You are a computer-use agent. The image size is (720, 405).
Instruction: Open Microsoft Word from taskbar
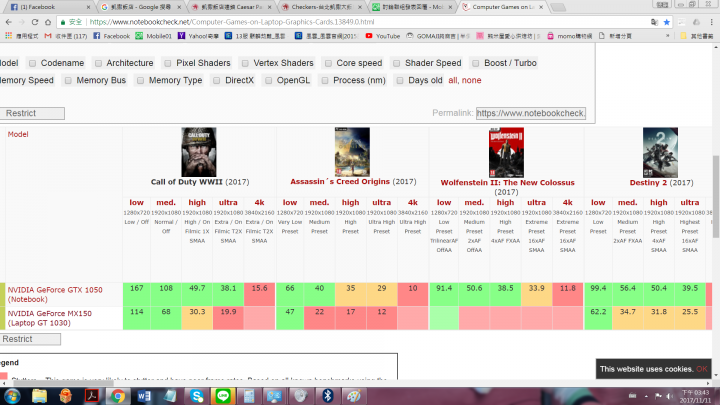click(144, 396)
